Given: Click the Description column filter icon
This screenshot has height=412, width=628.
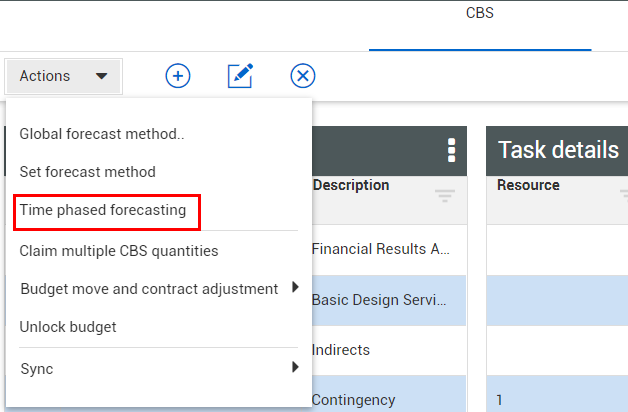Looking at the screenshot, I should (x=445, y=196).
